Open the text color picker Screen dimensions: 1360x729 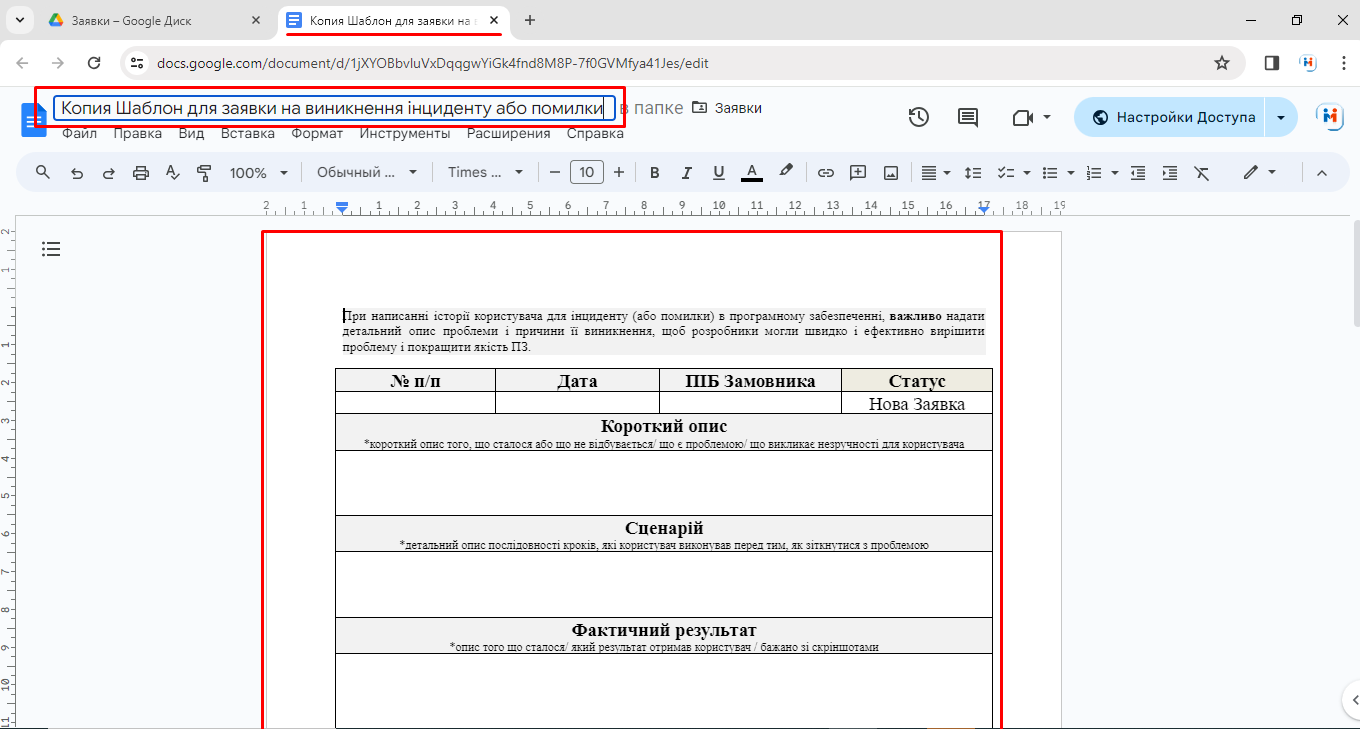coord(752,173)
